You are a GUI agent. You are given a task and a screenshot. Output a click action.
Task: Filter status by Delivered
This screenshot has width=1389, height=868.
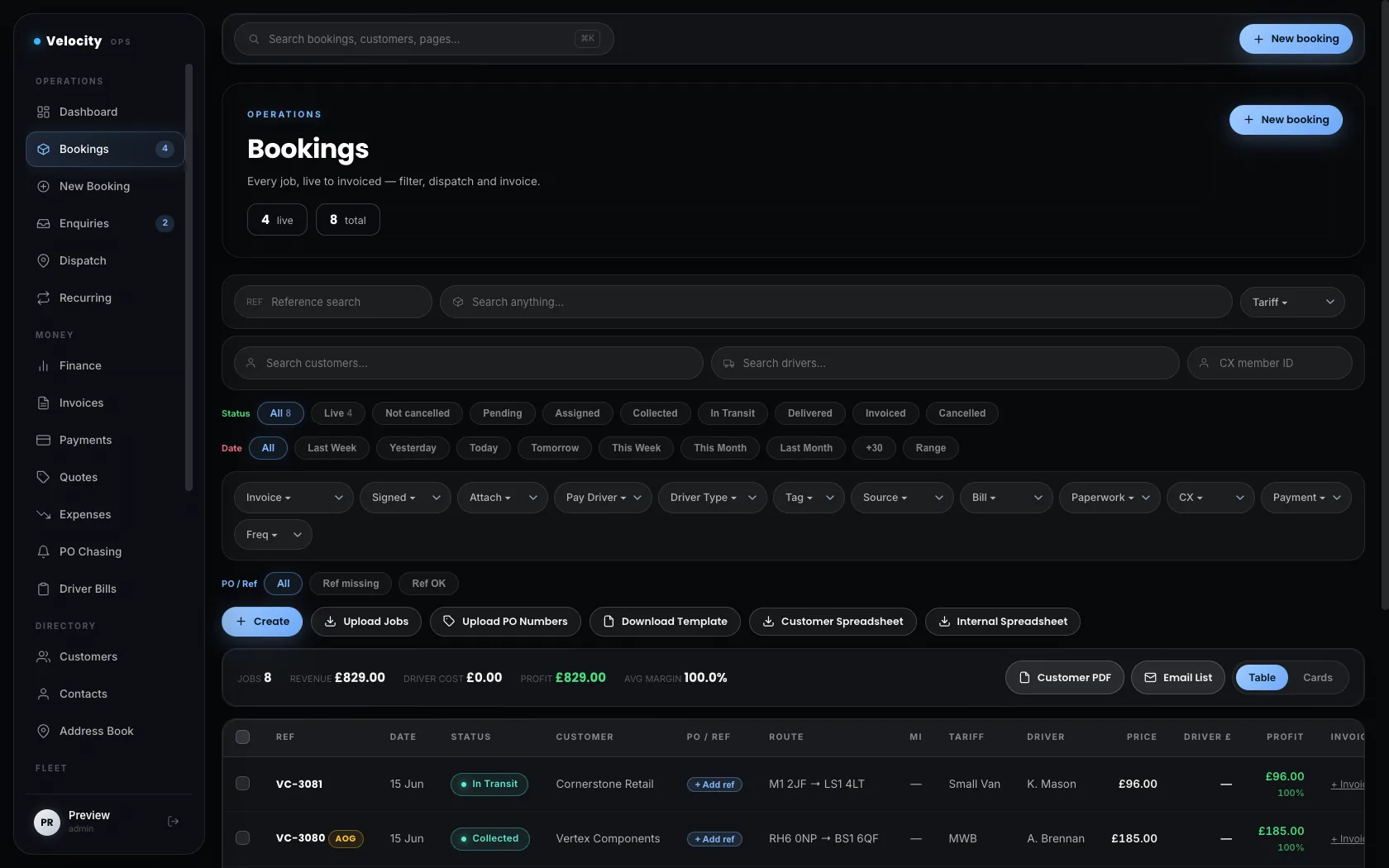tap(810, 413)
